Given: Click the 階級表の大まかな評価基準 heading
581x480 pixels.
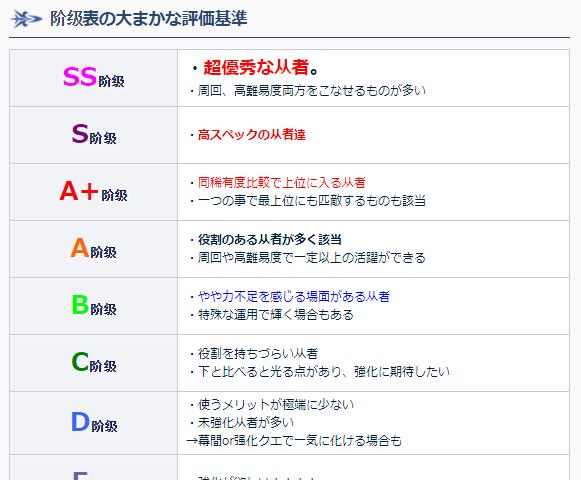Looking at the screenshot, I should tap(149, 19).
